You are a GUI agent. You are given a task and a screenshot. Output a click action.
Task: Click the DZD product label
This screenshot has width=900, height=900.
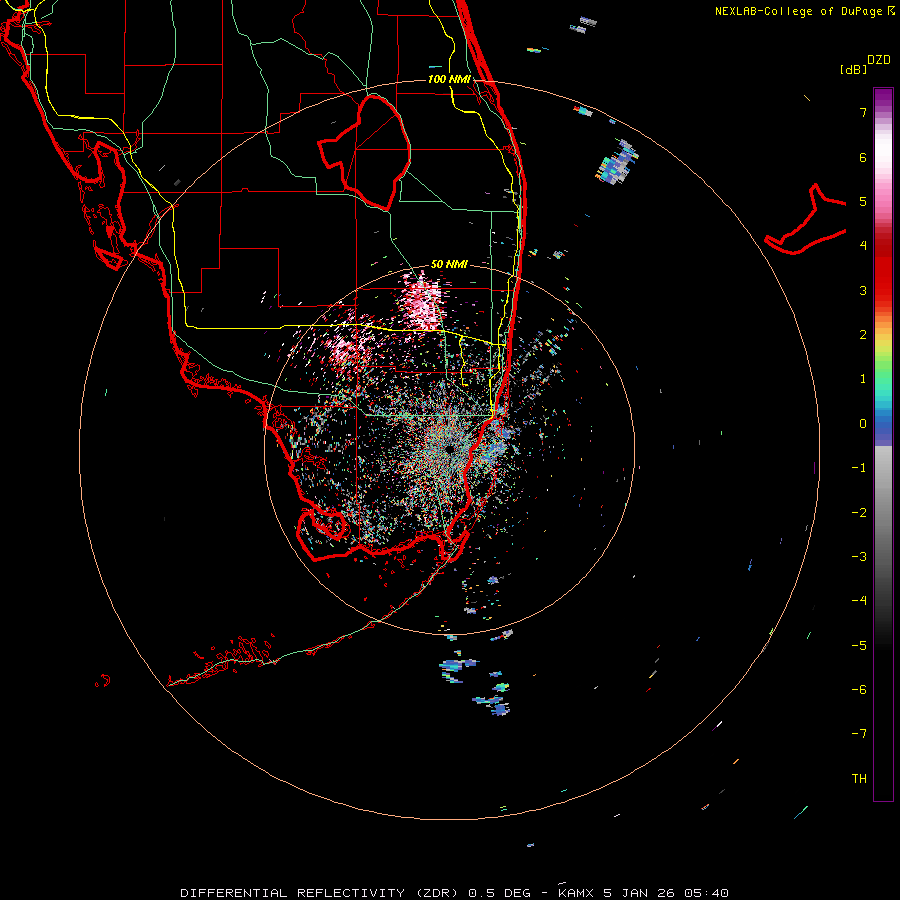(x=879, y=60)
